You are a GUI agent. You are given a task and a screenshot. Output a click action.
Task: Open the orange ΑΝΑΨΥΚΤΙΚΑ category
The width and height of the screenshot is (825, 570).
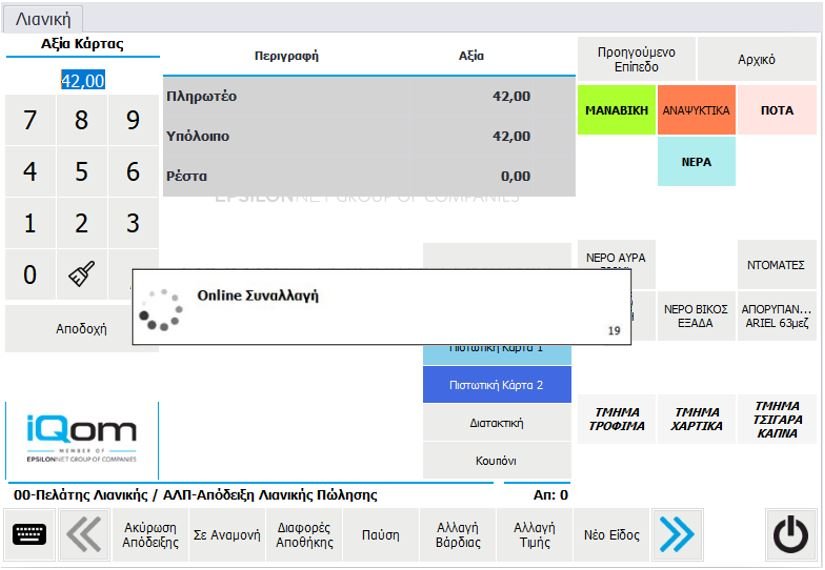click(696, 110)
